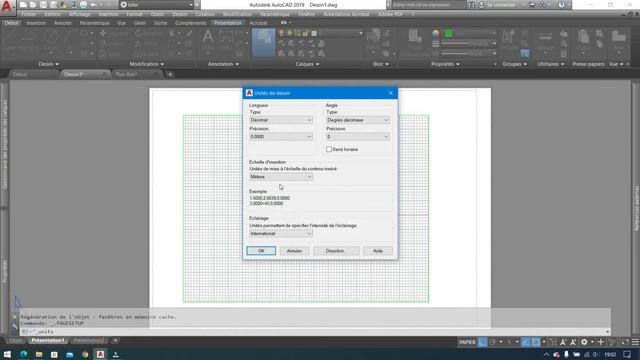Click the Annuler button in the dialog

tap(294, 251)
